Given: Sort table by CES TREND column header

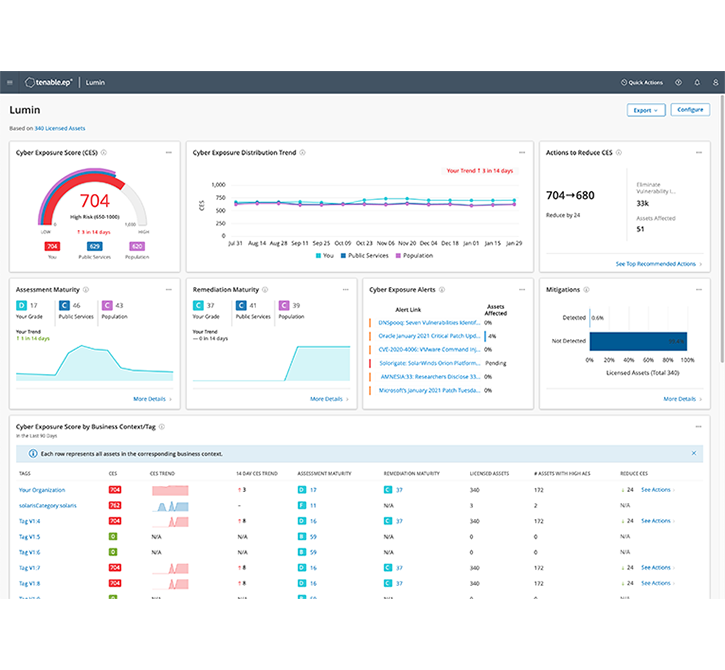Looking at the screenshot, I should [x=162, y=473].
